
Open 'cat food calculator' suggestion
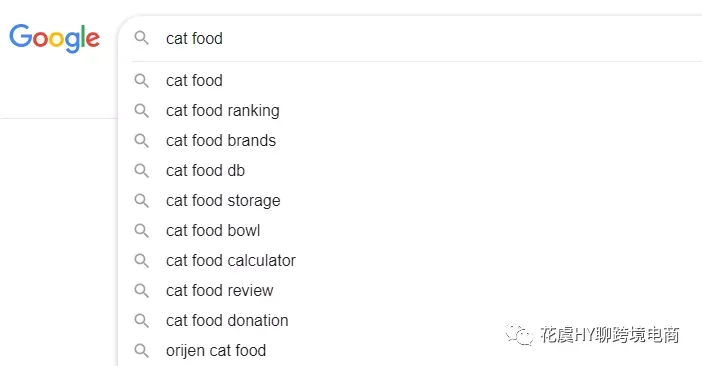(410, 260)
